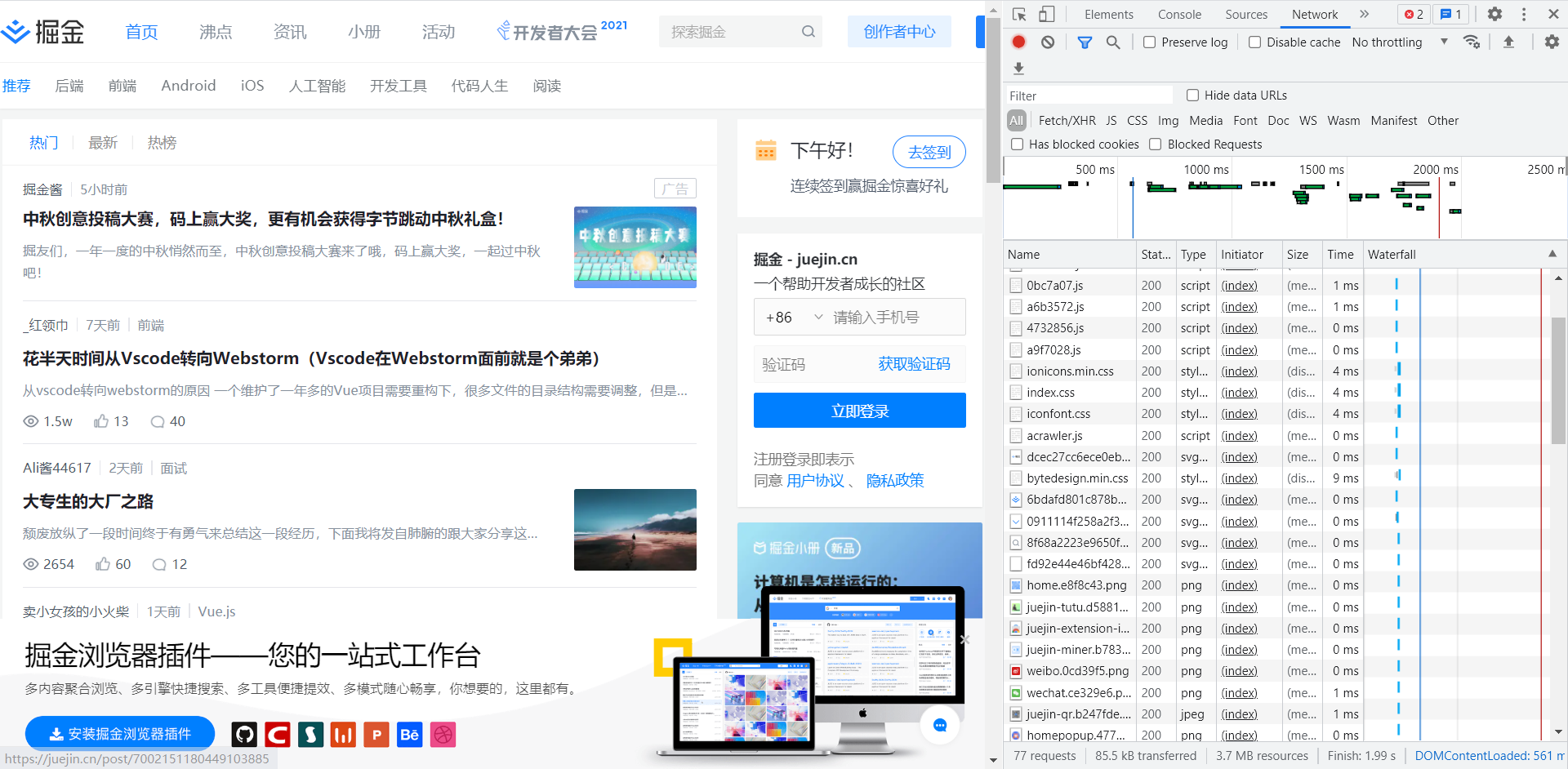
Task: Switch to the 热榜 tab
Action: (x=161, y=142)
